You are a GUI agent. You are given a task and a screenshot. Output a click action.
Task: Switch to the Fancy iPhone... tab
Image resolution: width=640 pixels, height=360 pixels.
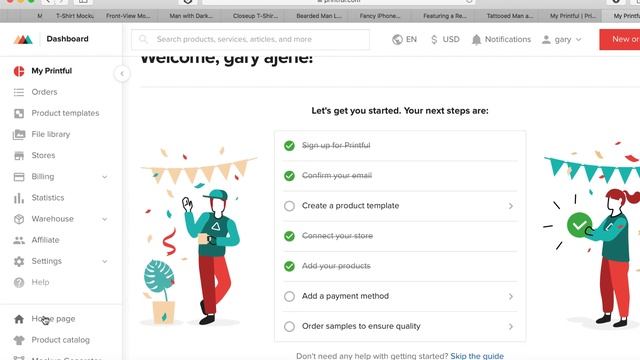380,16
